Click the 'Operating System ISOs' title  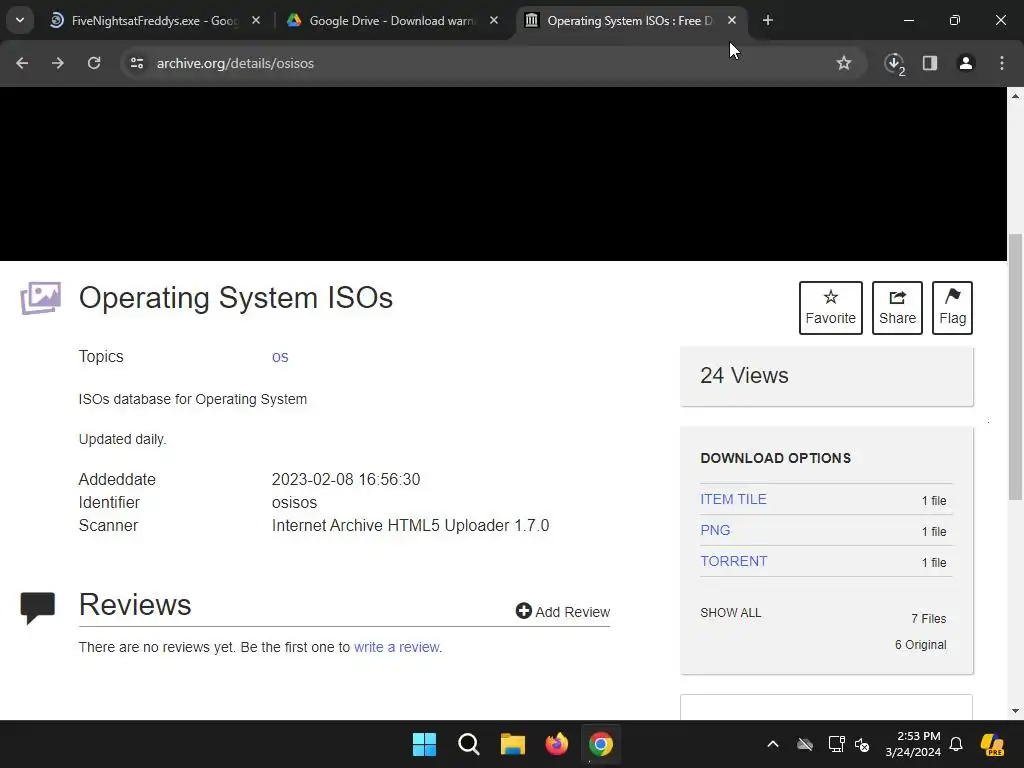(236, 298)
